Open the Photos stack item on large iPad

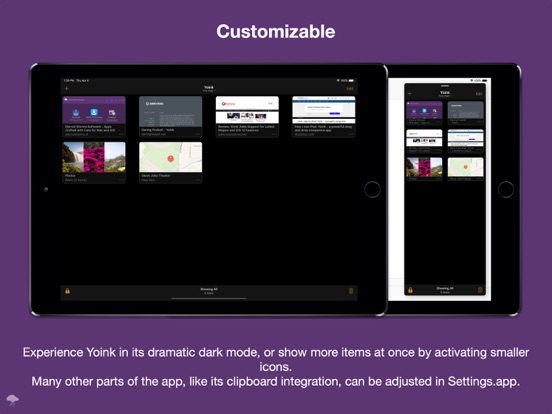click(x=94, y=162)
